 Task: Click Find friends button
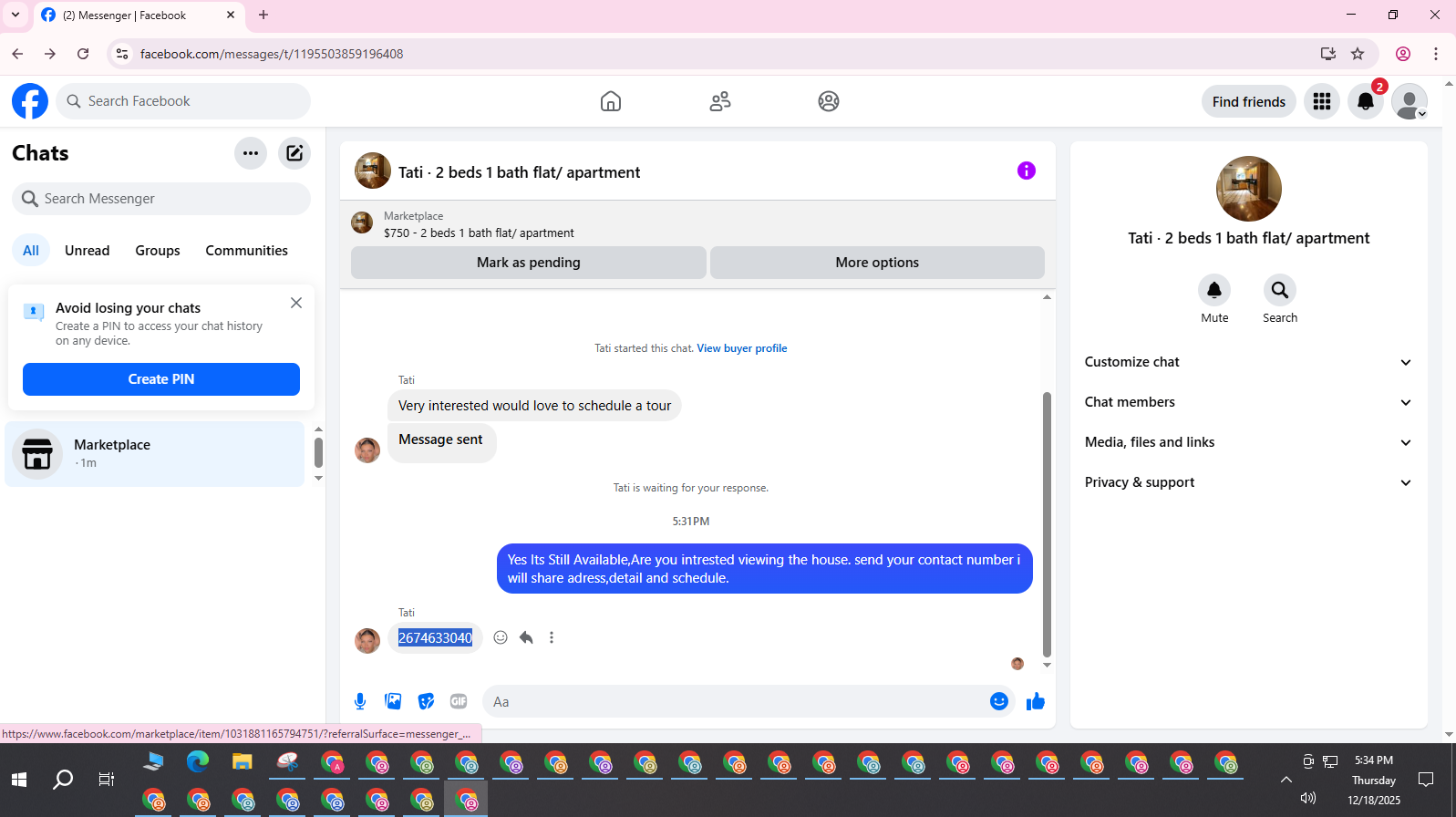coord(1249,101)
